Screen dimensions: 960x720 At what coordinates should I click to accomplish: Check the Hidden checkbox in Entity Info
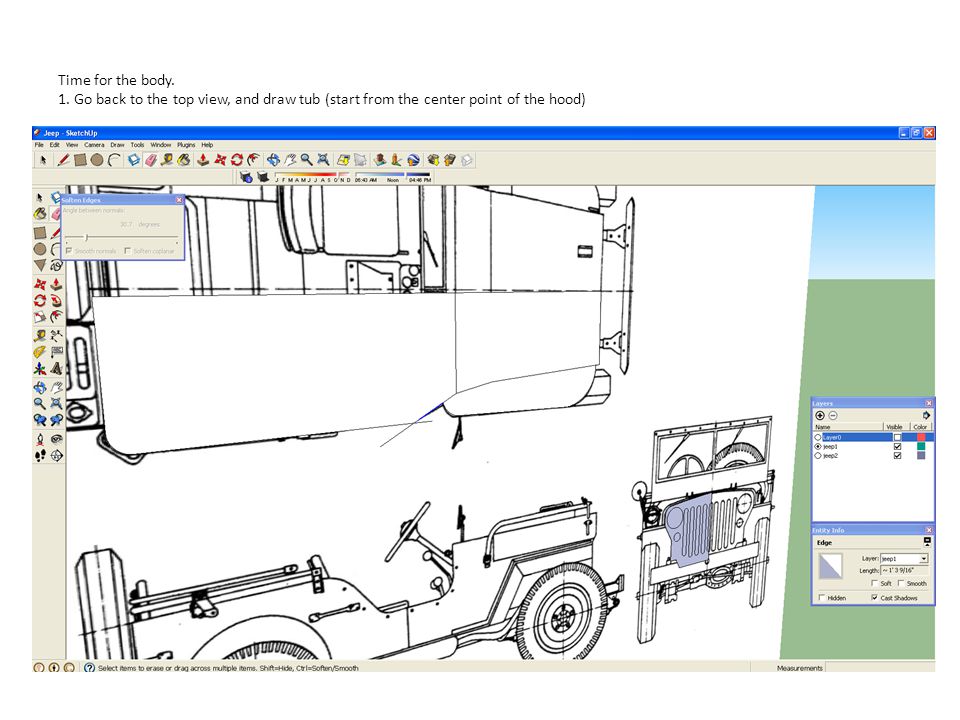click(822, 598)
